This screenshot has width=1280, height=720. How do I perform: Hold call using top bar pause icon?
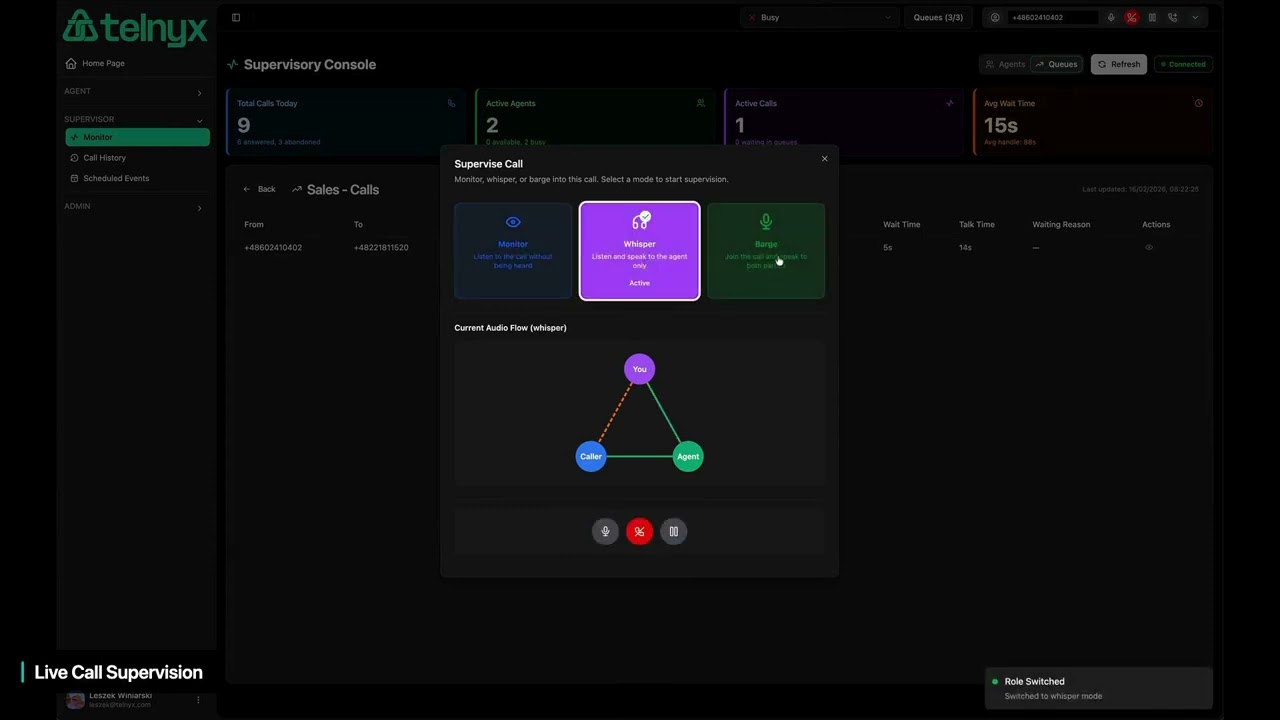click(x=1152, y=17)
